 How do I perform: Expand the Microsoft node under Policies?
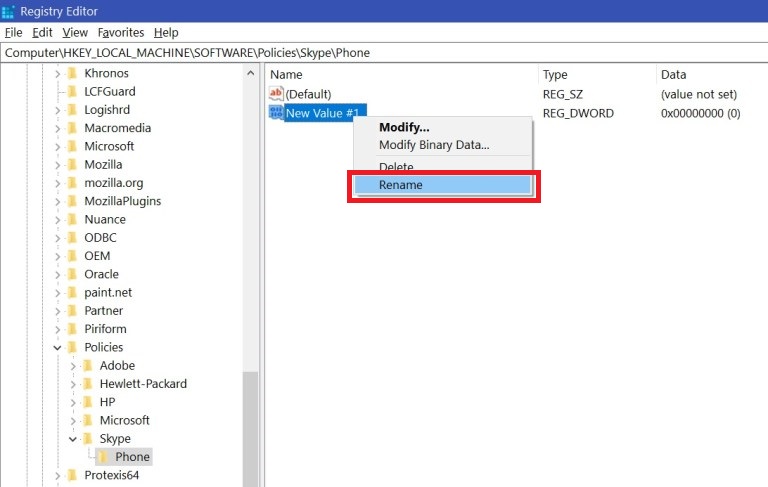click(x=73, y=421)
